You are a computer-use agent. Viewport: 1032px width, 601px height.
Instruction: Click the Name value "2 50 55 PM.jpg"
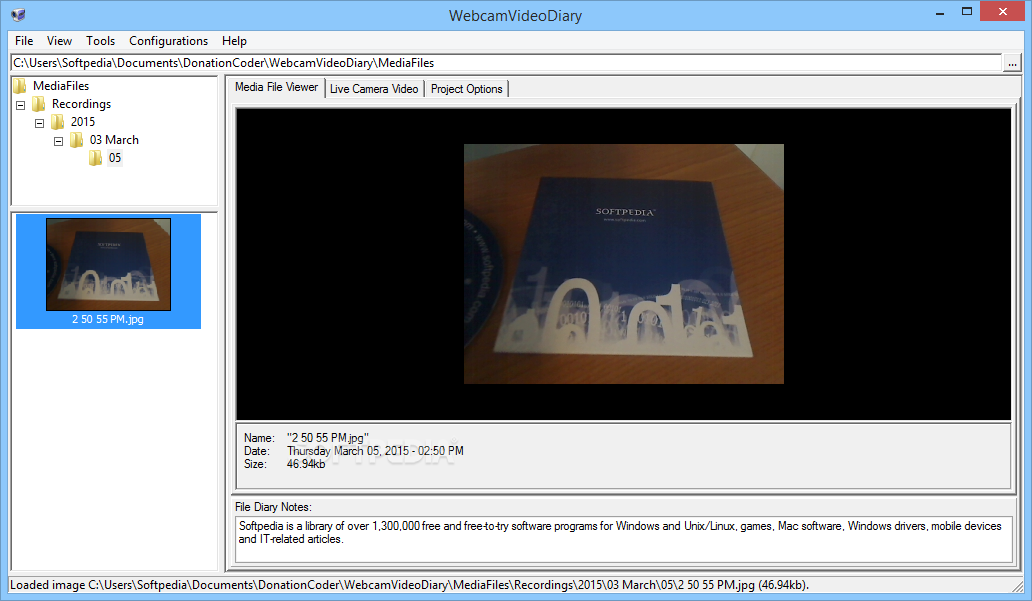coord(328,438)
